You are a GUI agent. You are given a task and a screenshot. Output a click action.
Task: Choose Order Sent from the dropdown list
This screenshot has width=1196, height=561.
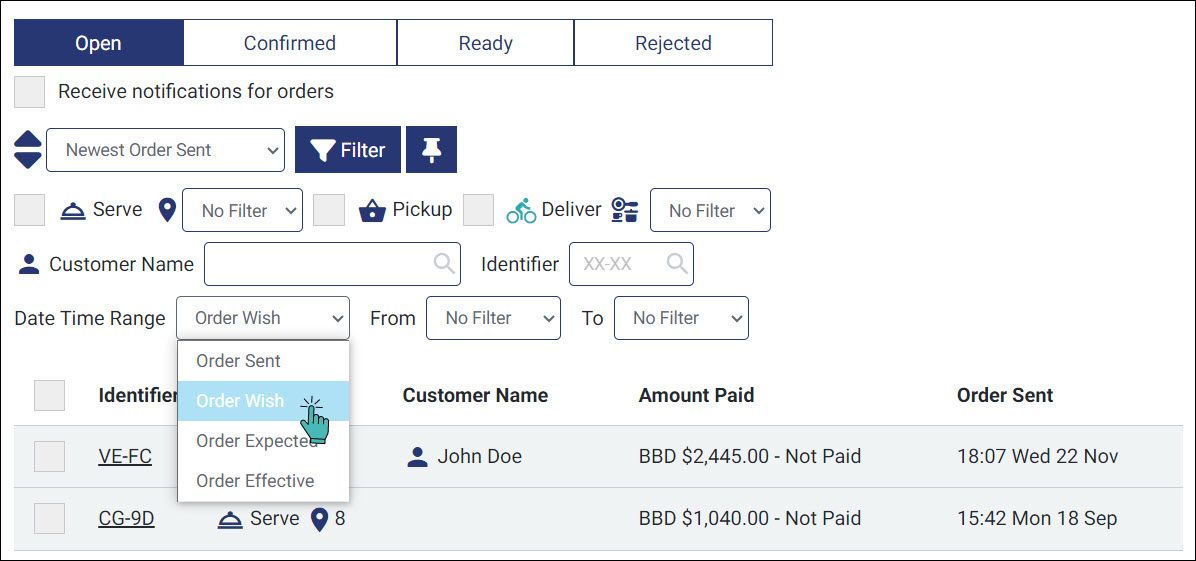(x=263, y=361)
